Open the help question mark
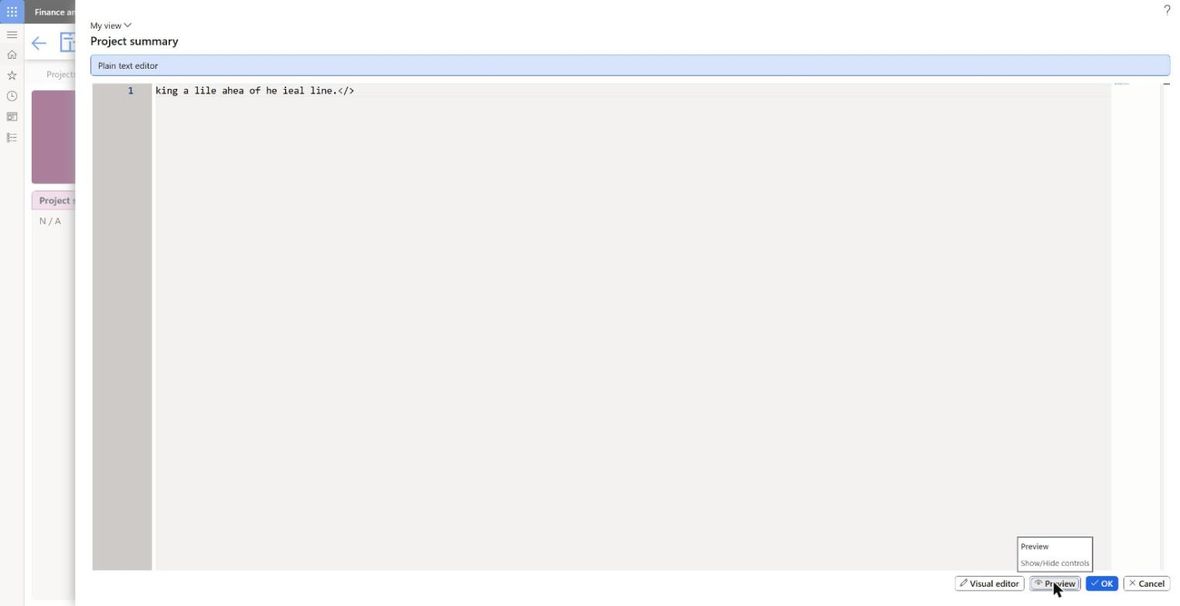Image resolution: width=1180 pixels, height=606 pixels. (1166, 10)
